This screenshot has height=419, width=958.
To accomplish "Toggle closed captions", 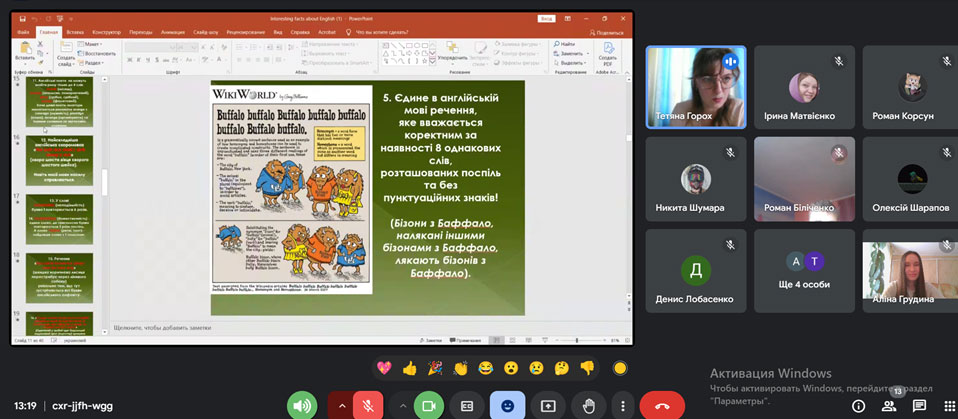I will coord(467,406).
